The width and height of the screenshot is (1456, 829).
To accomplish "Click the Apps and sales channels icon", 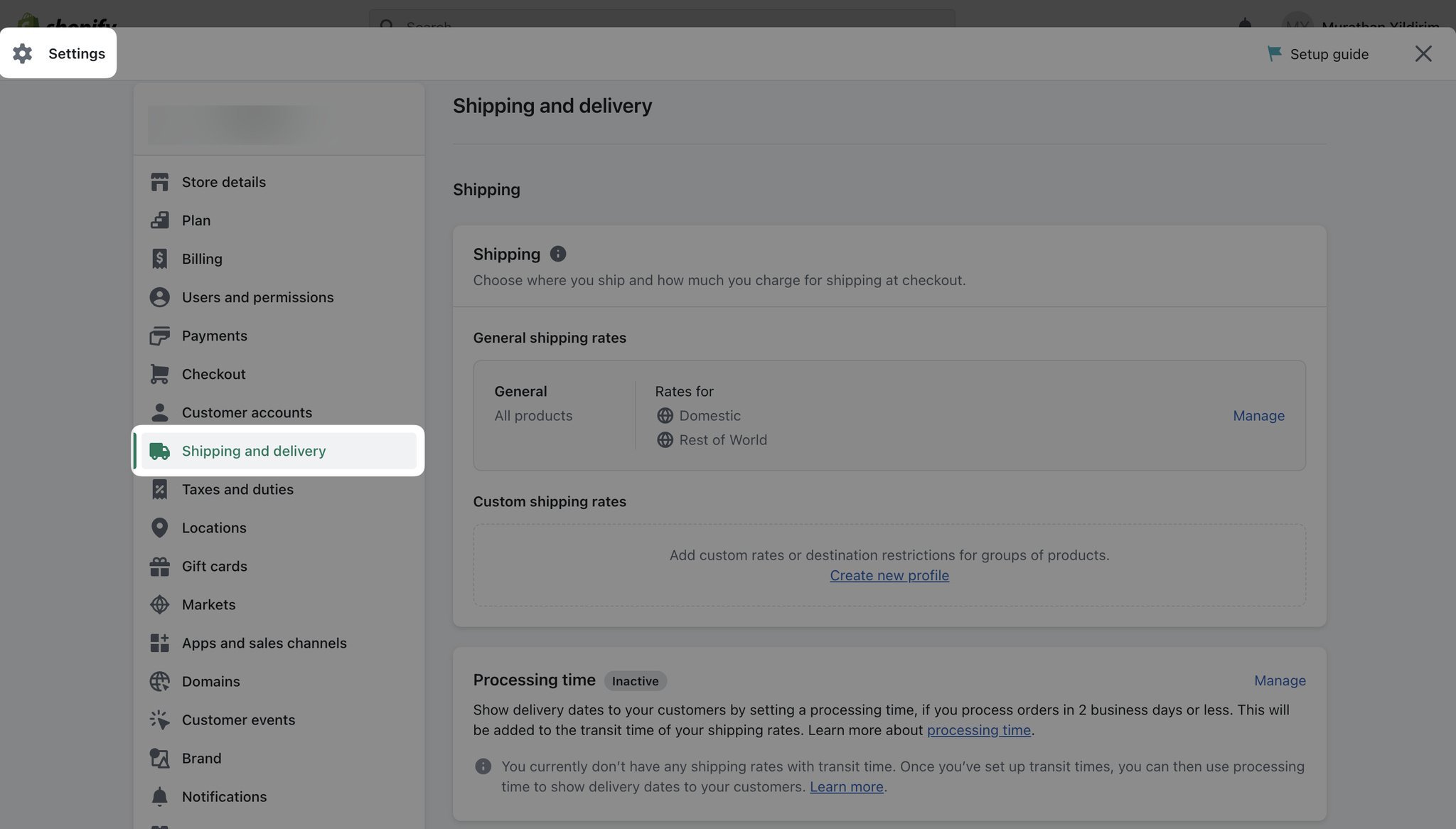I will tap(159, 643).
